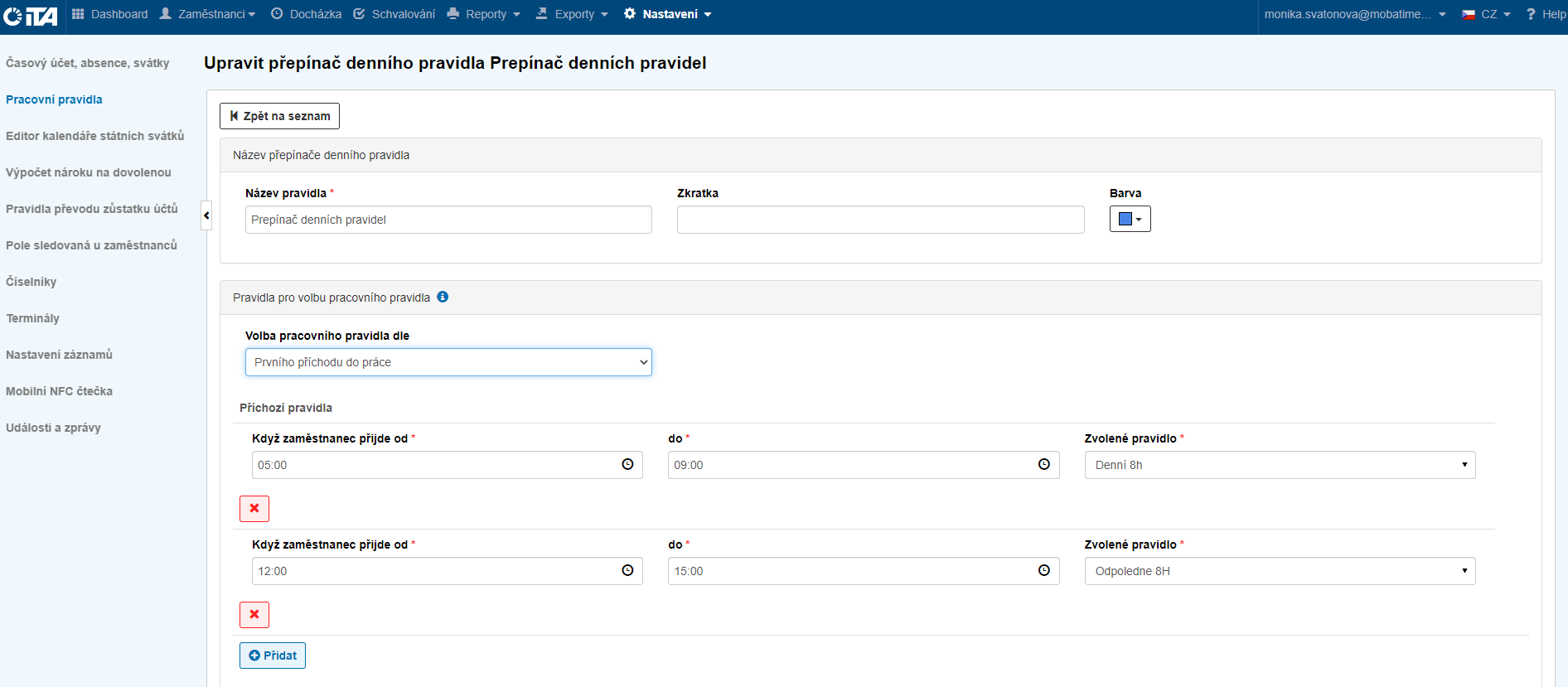Image resolution: width=1568 pixels, height=687 pixels.
Task: Delete the first rule row with red X
Action: click(254, 509)
